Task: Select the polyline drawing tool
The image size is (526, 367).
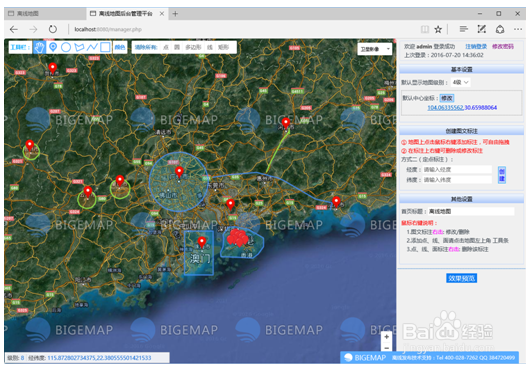Action: coord(92,47)
